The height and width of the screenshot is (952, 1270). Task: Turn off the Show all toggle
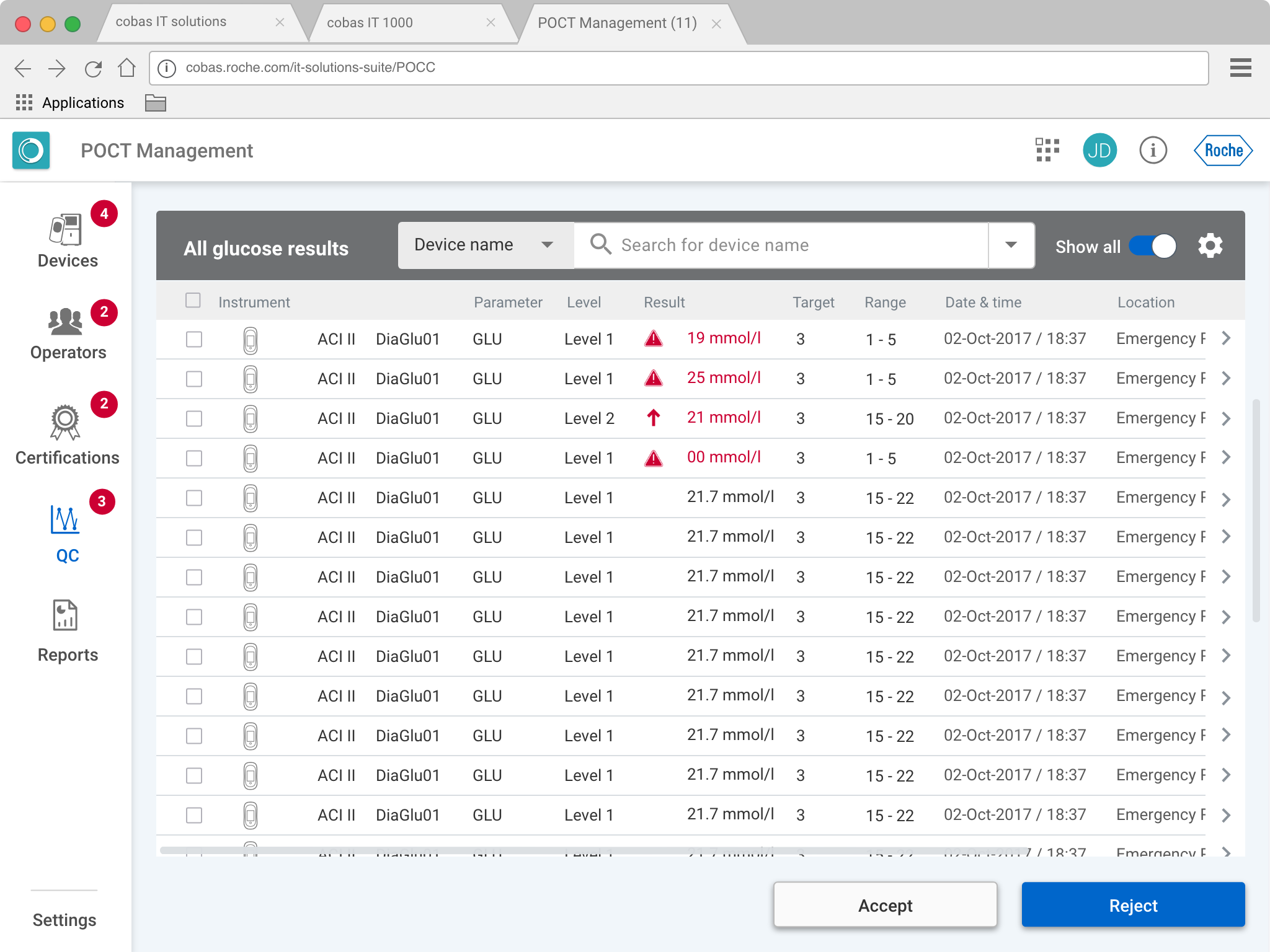pyautogui.click(x=1153, y=246)
